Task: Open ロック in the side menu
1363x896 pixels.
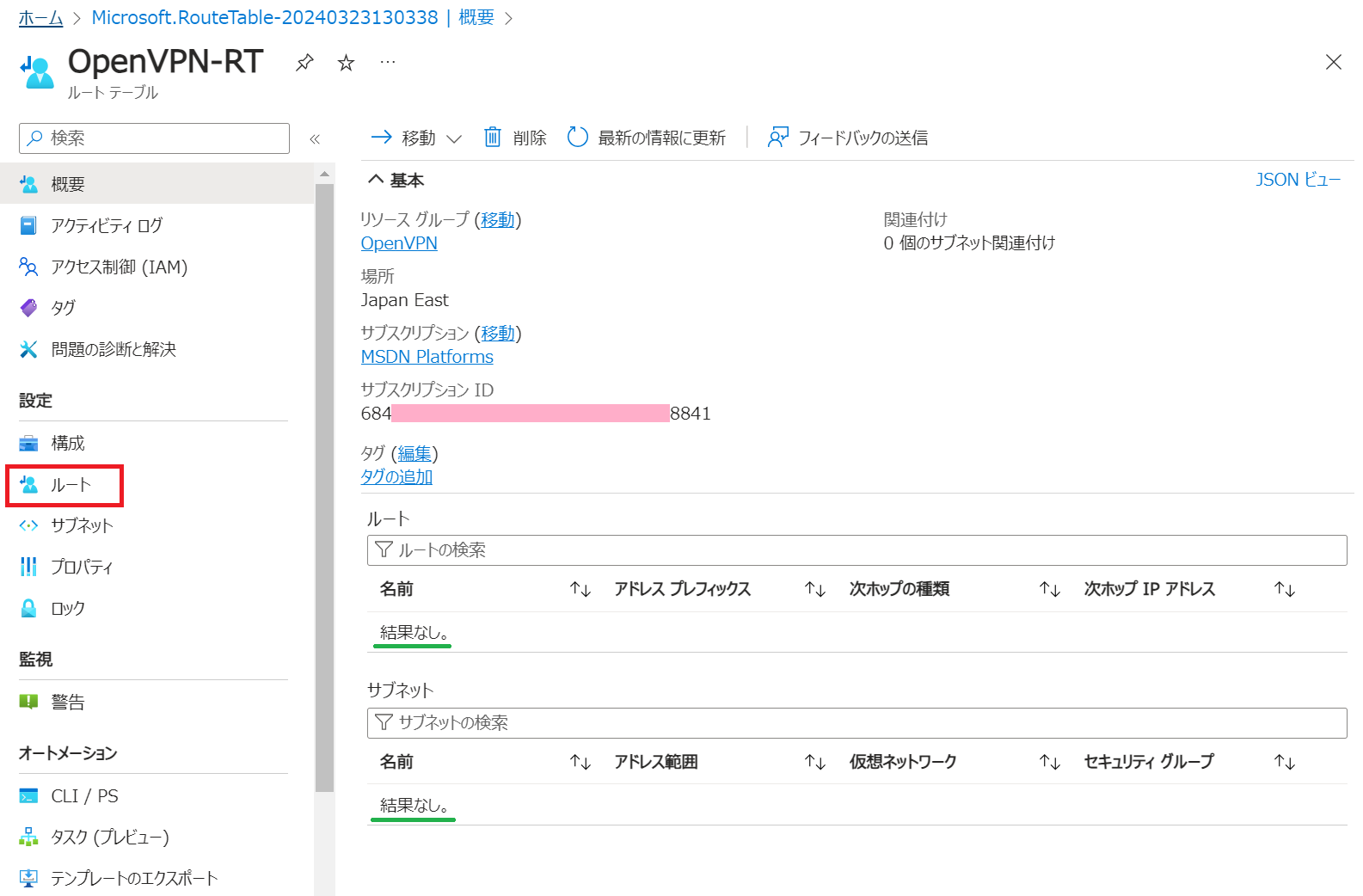Action: tap(157, 608)
